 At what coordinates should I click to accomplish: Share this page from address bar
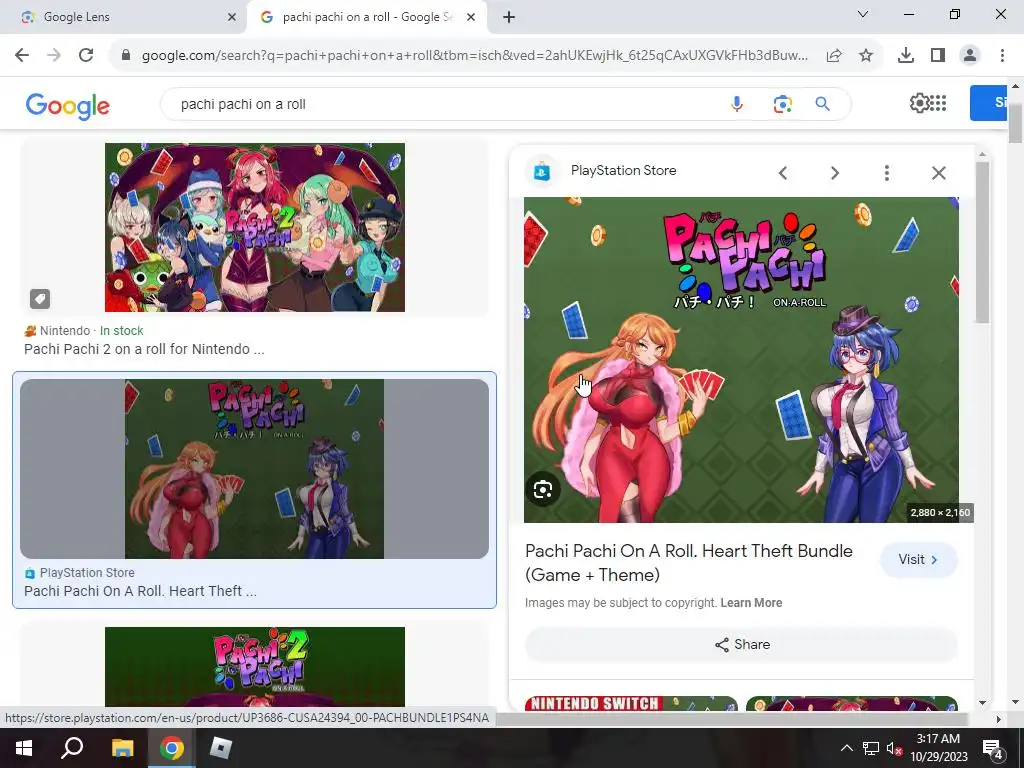click(834, 56)
